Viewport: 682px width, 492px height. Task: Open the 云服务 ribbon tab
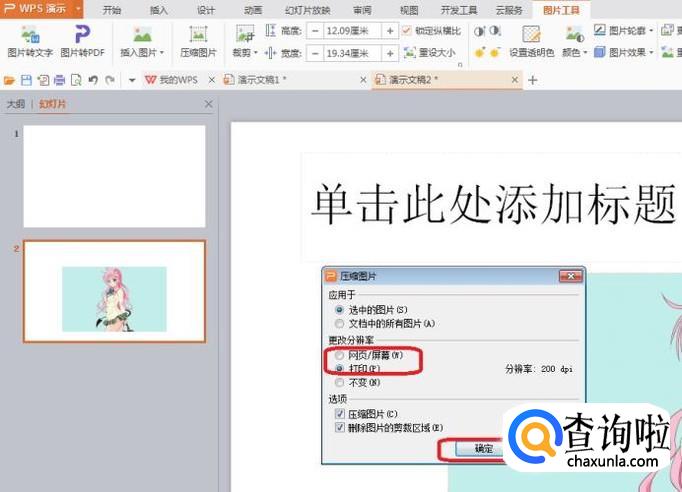[509, 10]
